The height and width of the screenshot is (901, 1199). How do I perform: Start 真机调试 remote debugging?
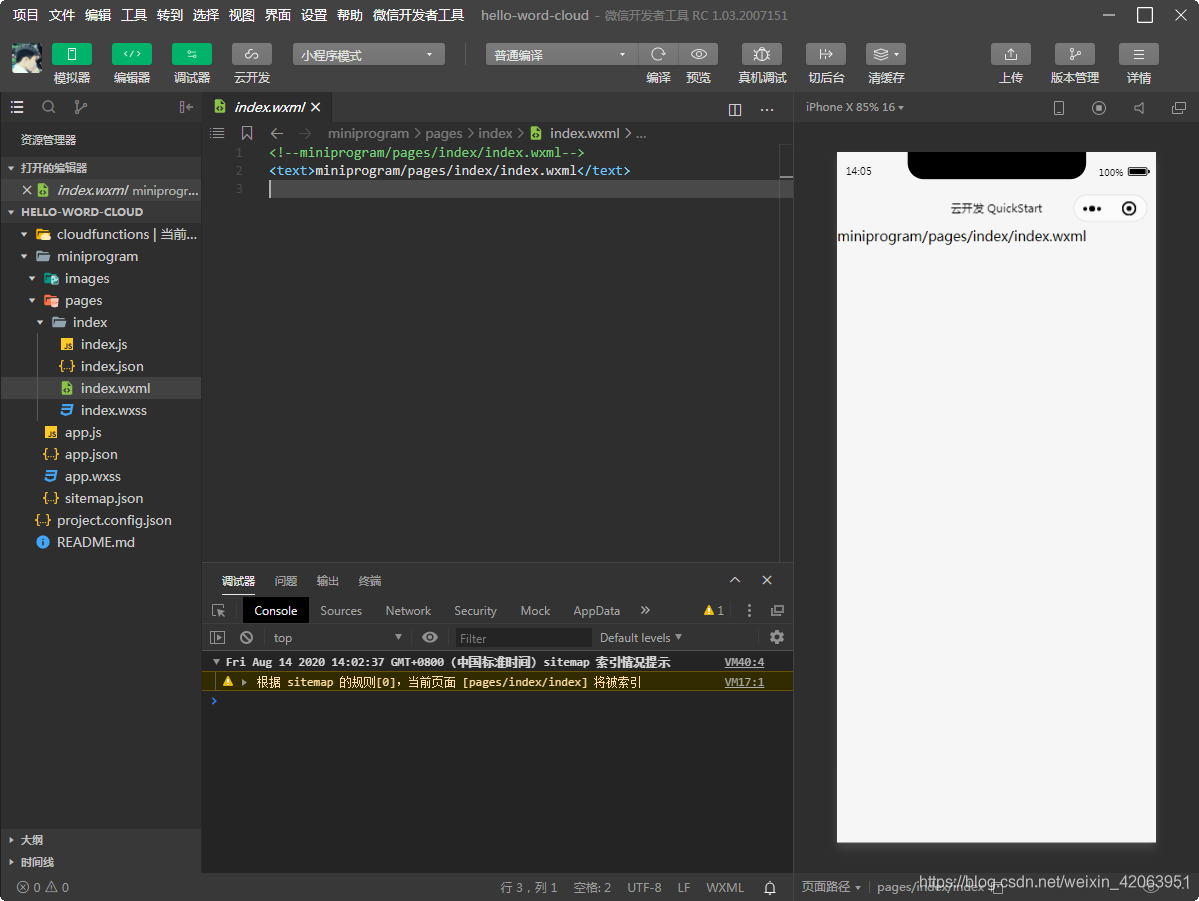pyautogui.click(x=762, y=54)
